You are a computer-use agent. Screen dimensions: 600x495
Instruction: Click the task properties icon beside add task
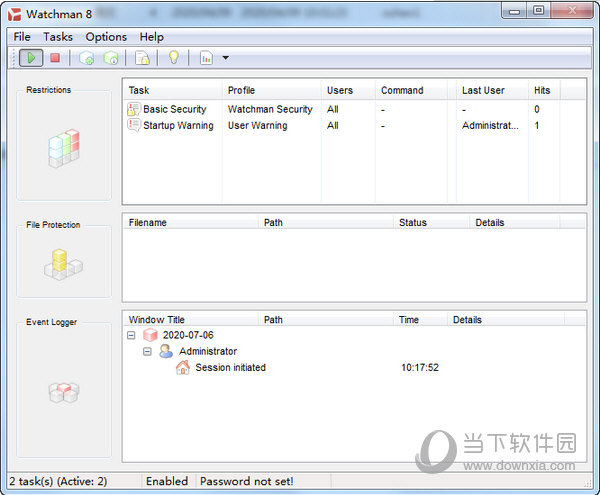point(110,58)
